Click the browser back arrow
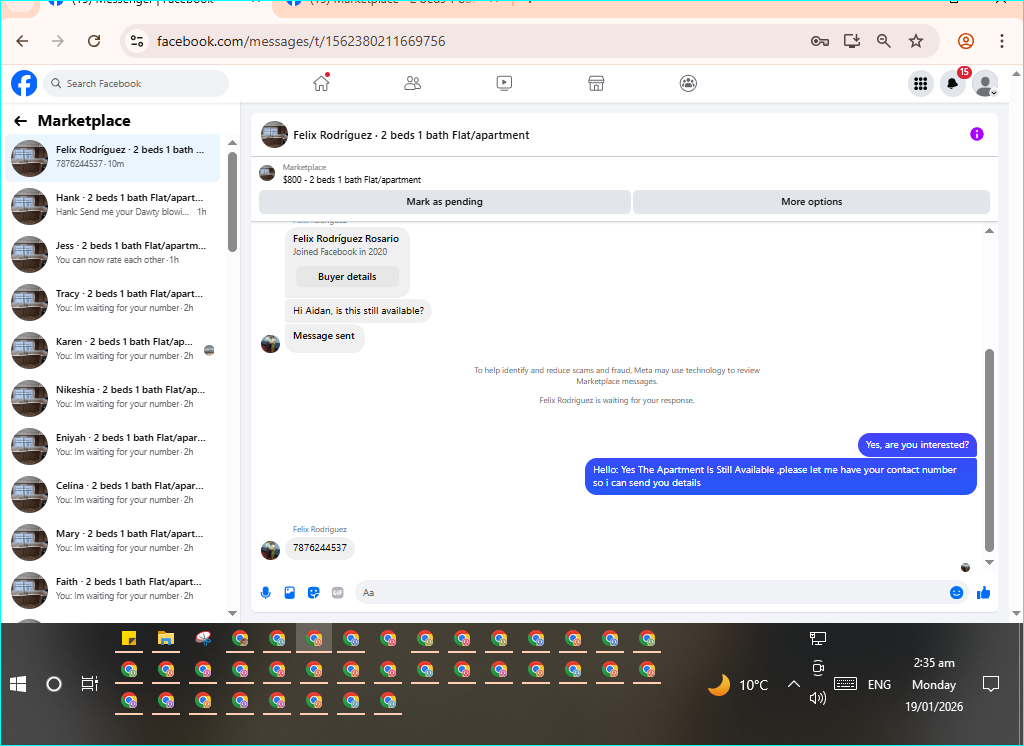This screenshot has width=1024, height=746. click(x=22, y=41)
